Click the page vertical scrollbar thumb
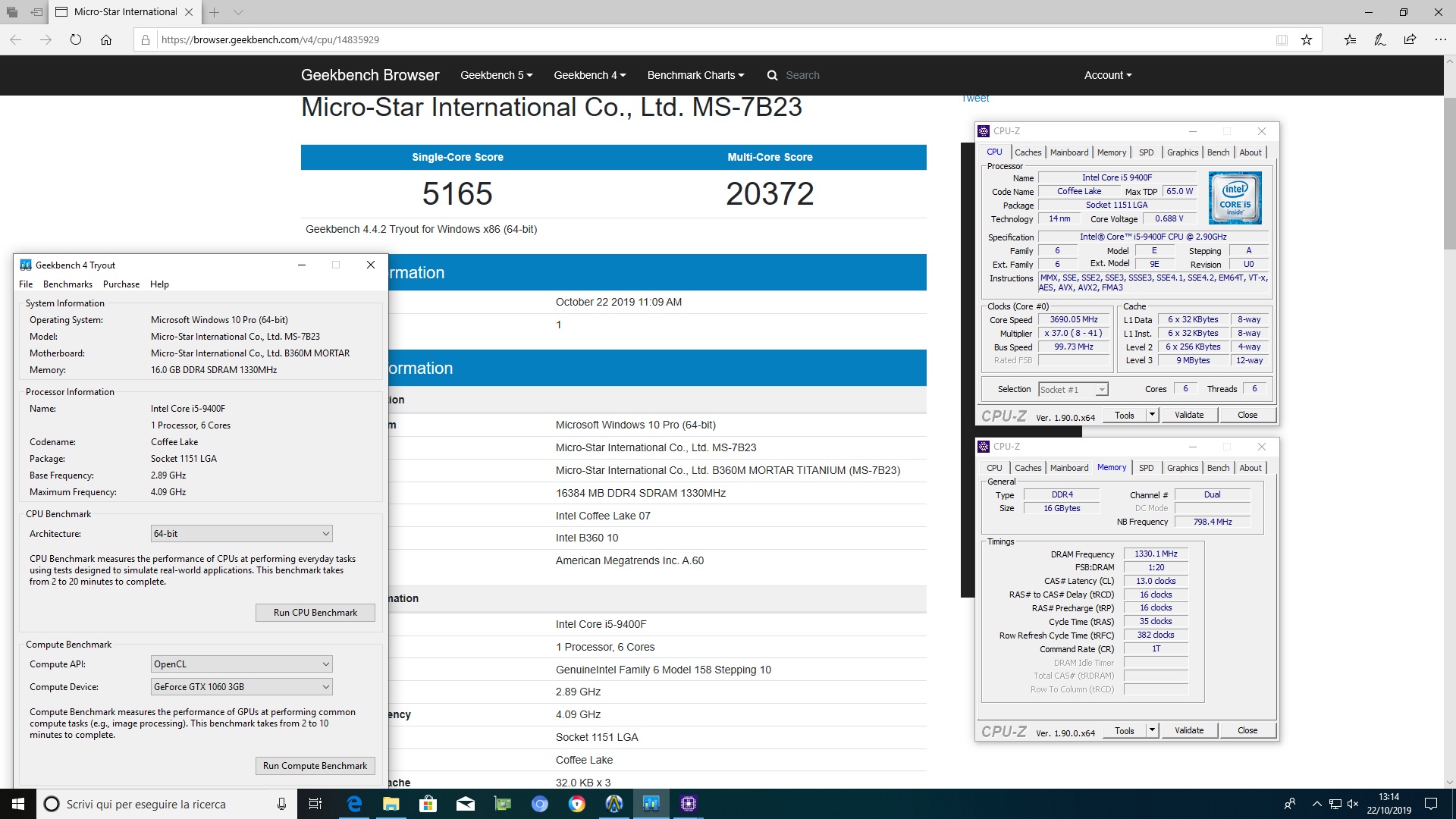The image size is (1456, 819). (x=1449, y=174)
